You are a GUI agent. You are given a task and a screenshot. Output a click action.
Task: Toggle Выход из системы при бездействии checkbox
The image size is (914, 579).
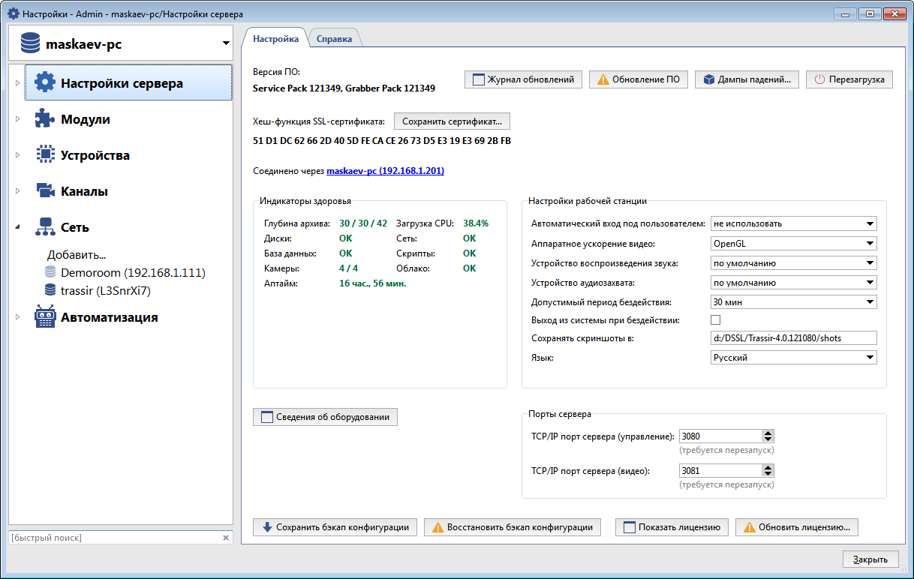[x=715, y=320]
